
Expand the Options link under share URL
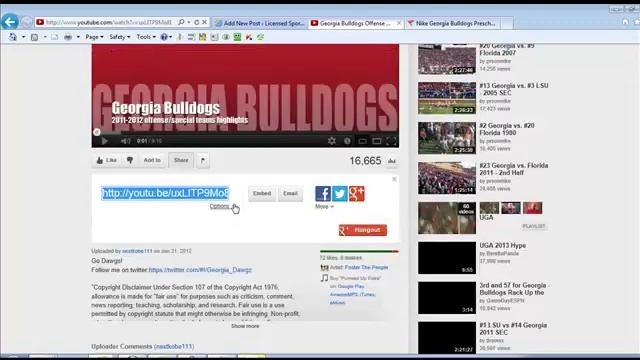click(221, 207)
